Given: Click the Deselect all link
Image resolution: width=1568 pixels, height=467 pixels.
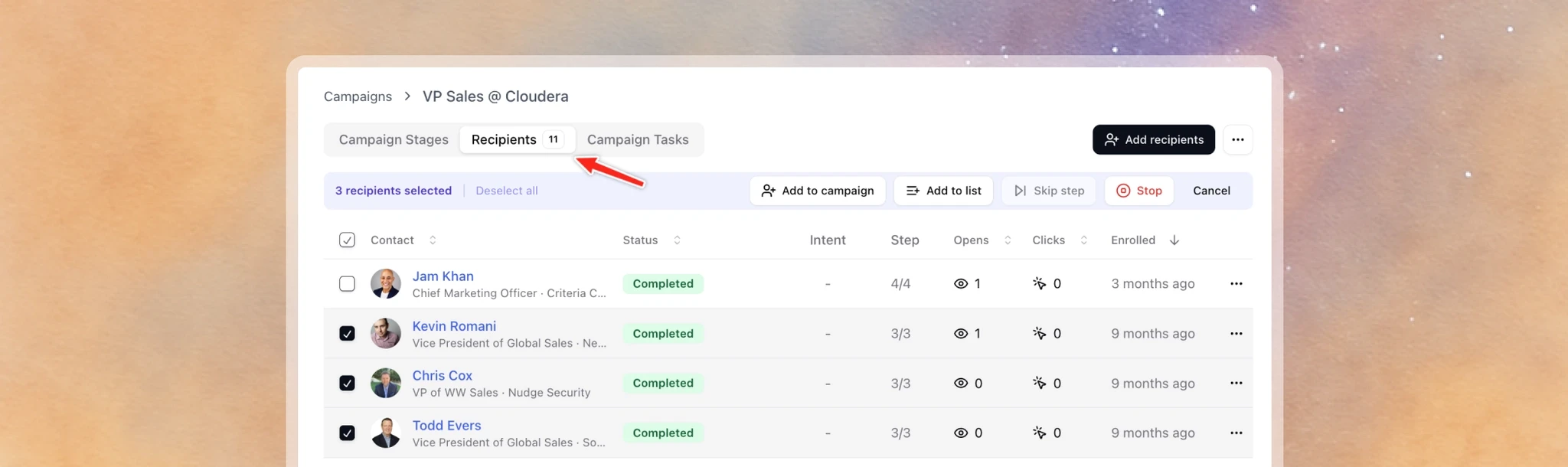Looking at the screenshot, I should (506, 191).
